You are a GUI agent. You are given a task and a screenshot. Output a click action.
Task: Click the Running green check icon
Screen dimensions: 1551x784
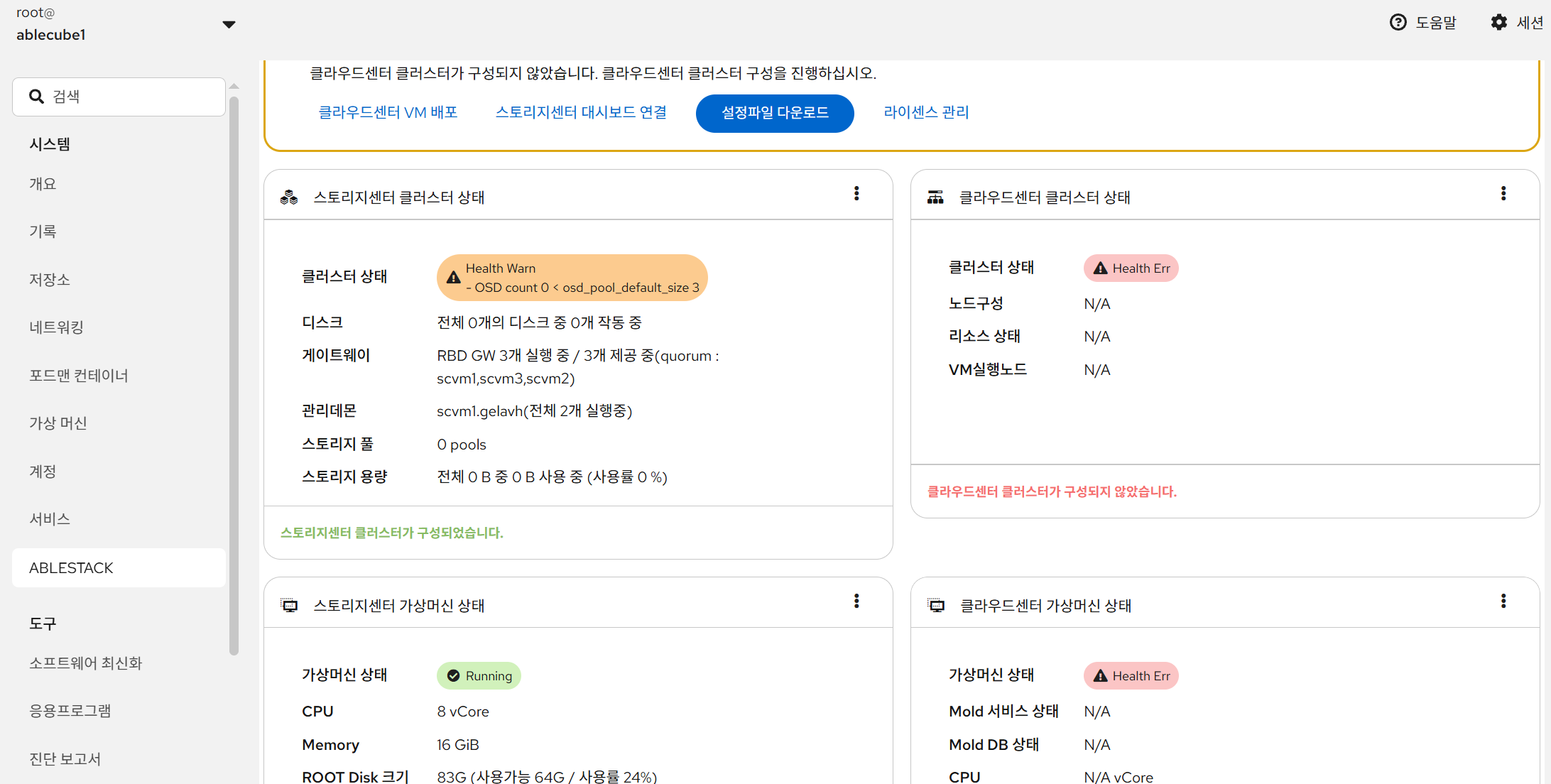pos(453,676)
